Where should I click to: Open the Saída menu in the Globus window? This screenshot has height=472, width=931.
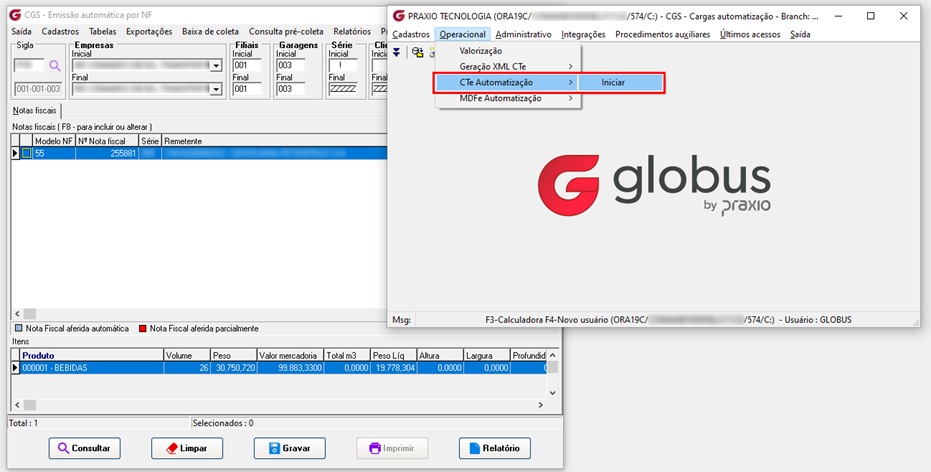(x=800, y=34)
